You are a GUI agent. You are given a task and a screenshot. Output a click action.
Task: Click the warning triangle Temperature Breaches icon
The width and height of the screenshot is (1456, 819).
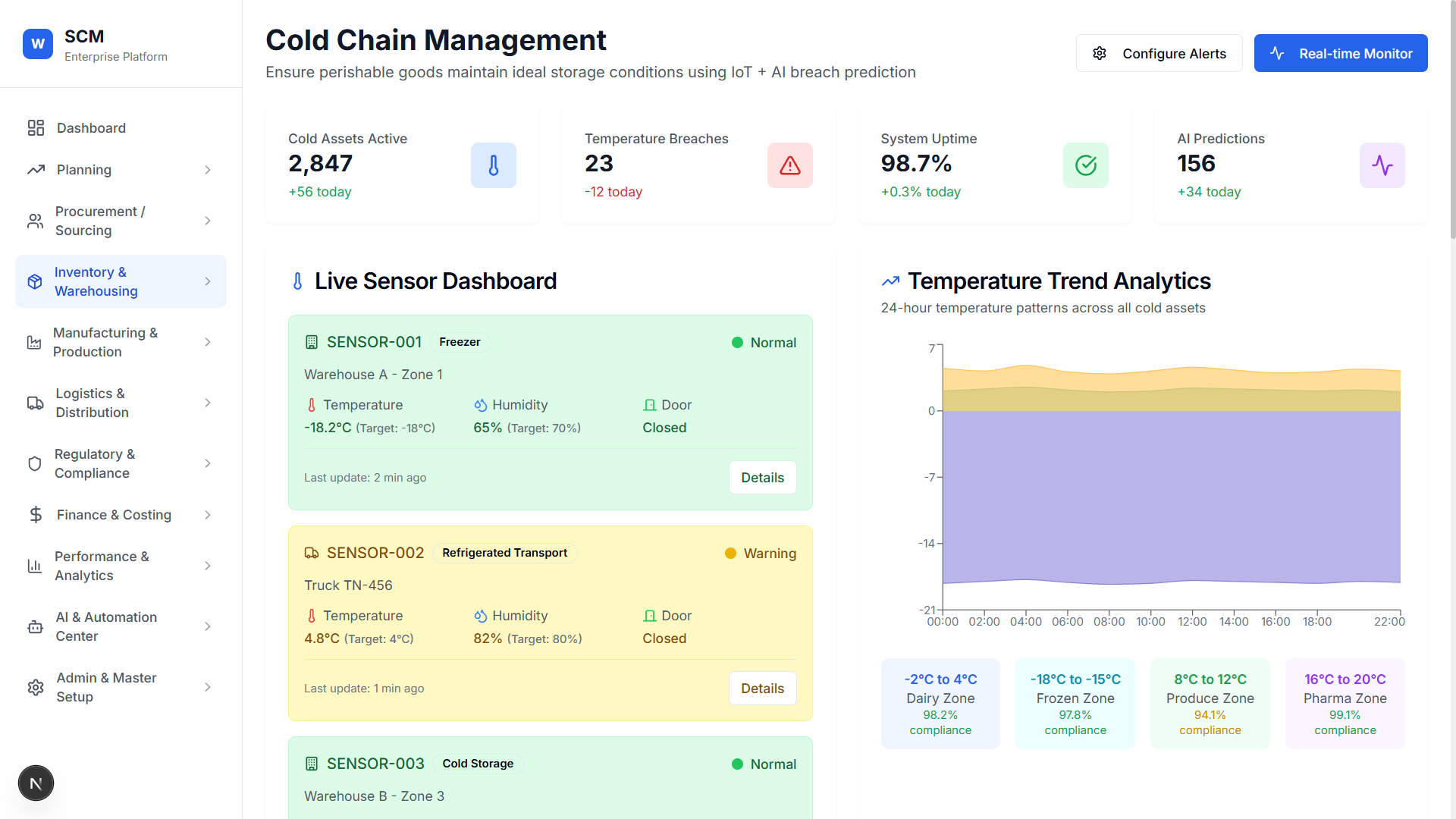[789, 165]
